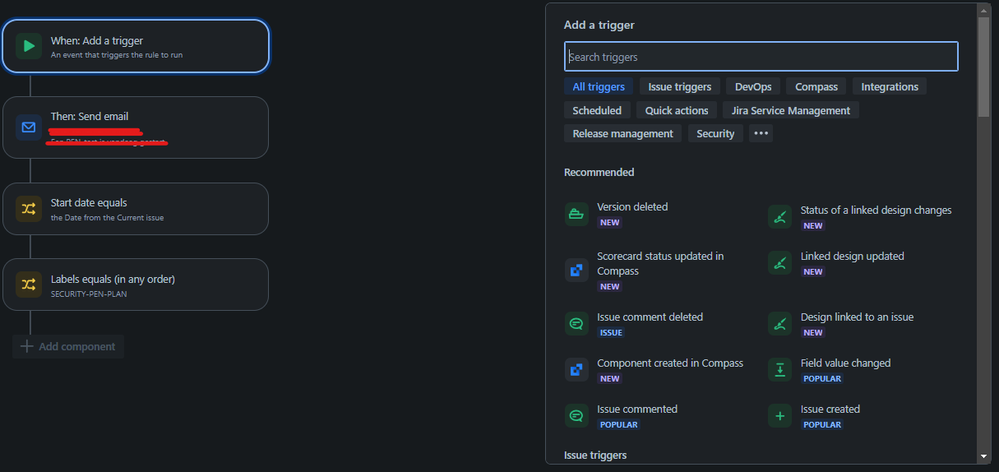
Task: Focus the Search triggers input field
Action: [761, 57]
